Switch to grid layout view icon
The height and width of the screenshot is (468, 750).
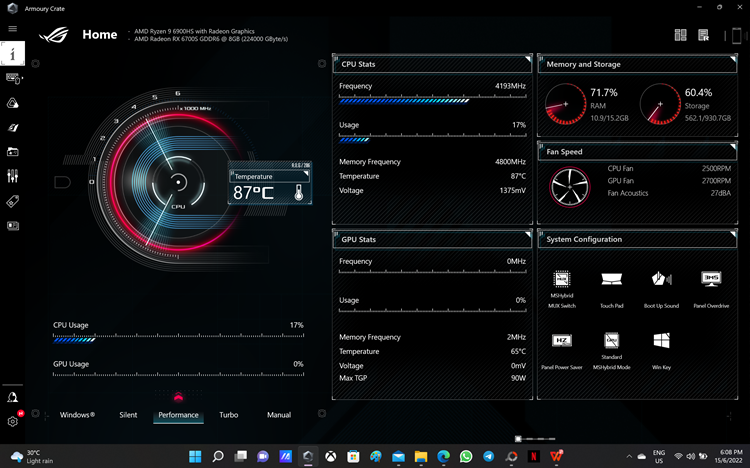pos(680,34)
